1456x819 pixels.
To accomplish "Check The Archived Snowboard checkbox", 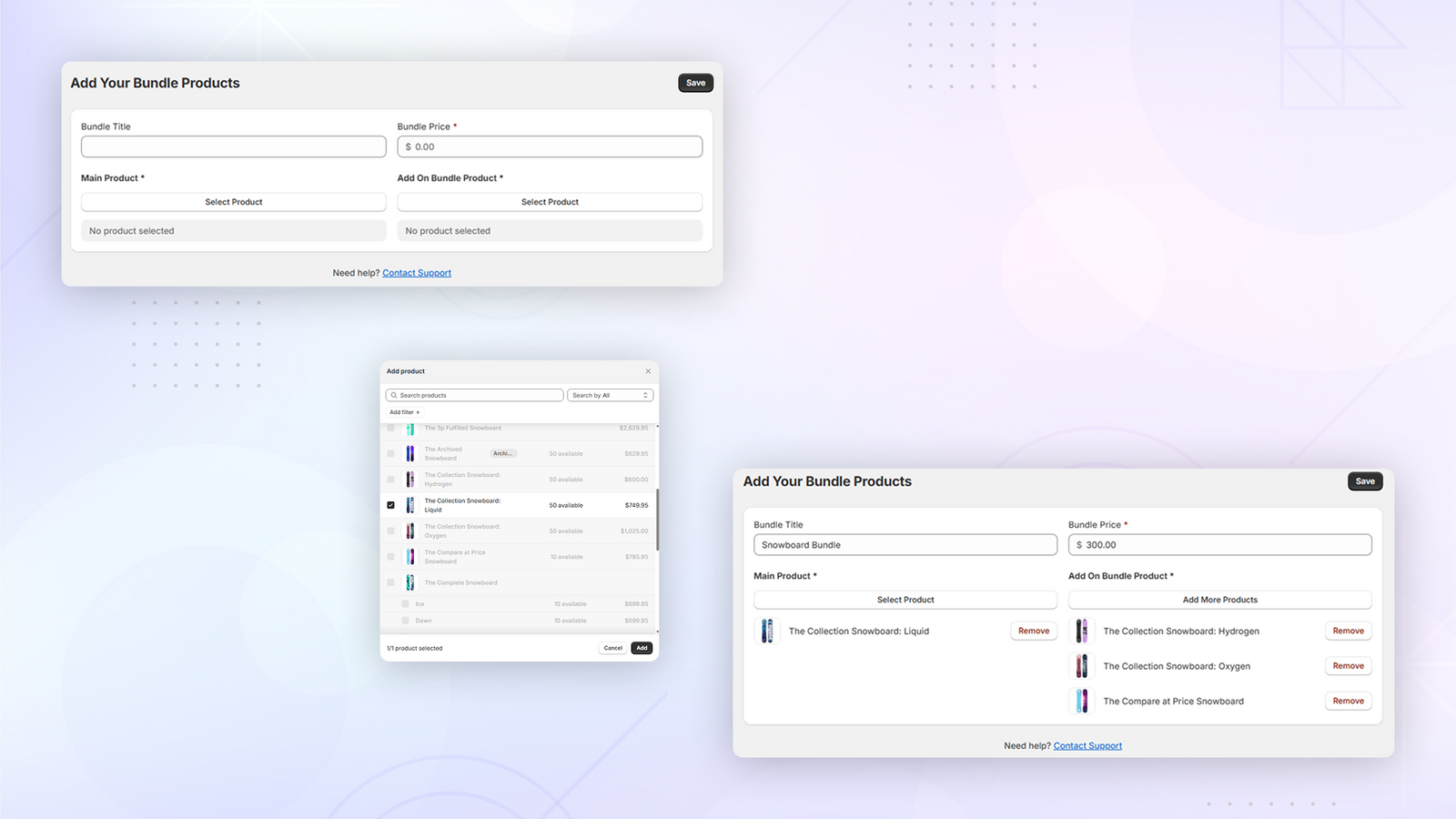I will [391, 453].
